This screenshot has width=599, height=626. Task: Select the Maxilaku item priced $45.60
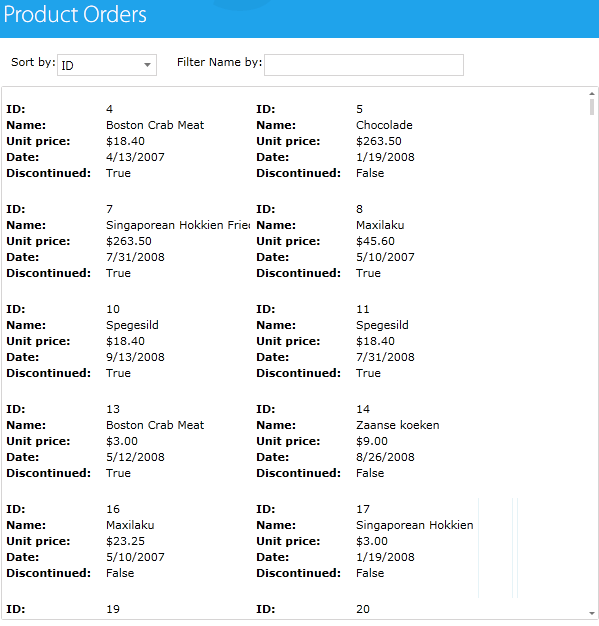377,241
